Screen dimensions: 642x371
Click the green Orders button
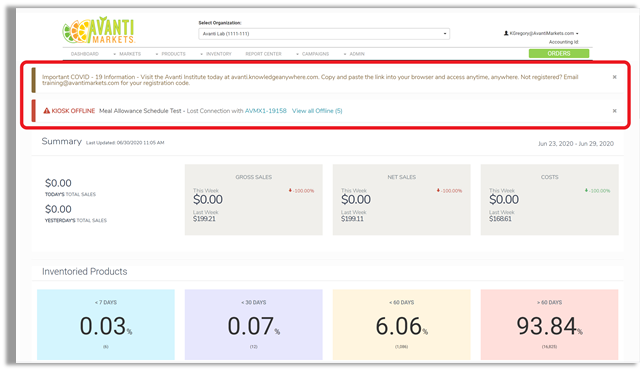coord(559,53)
